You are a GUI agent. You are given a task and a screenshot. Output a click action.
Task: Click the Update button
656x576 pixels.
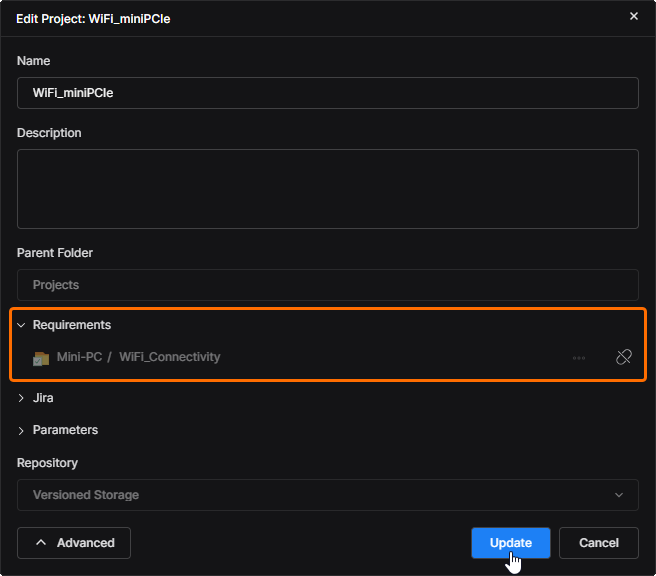pyautogui.click(x=510, y=543)
